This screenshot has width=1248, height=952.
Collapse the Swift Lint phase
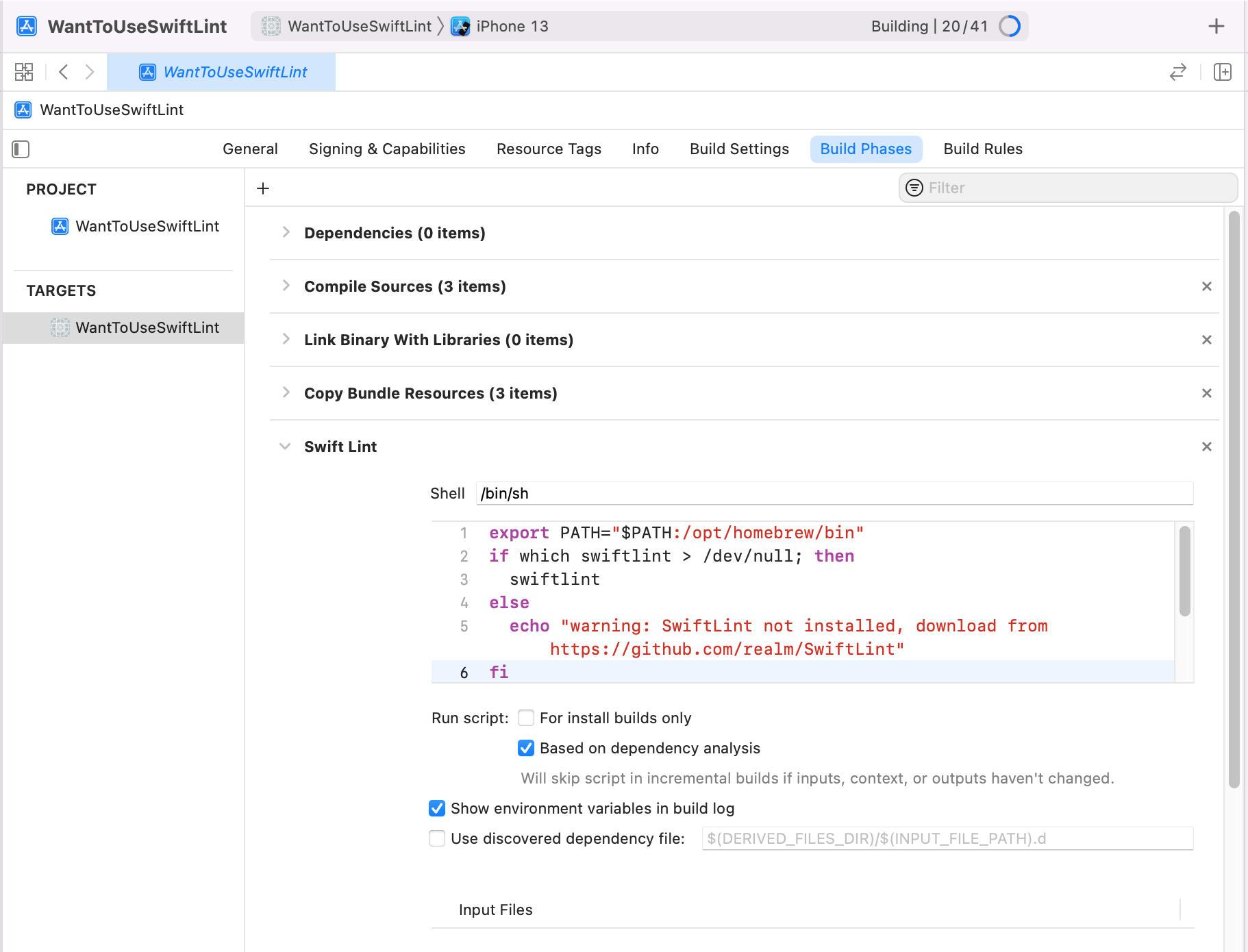tap(286, 447)
